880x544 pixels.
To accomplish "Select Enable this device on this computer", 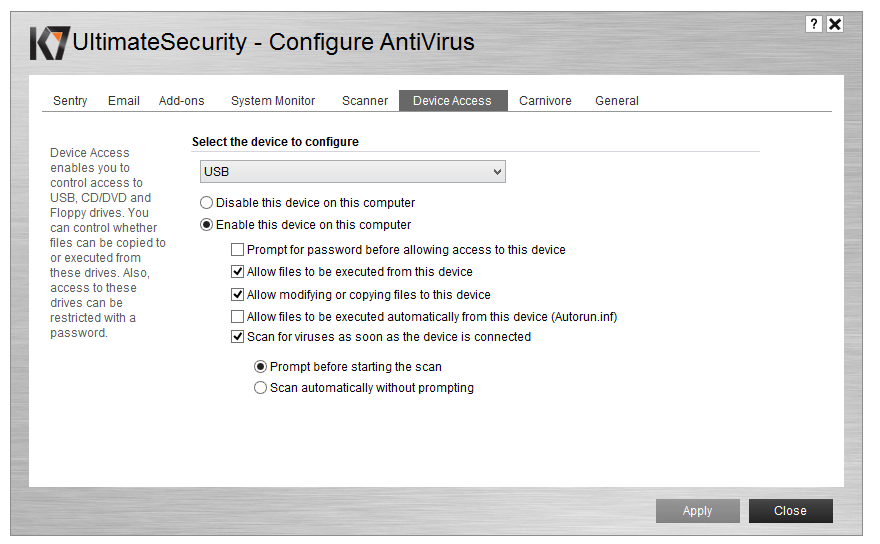I will pos(207,225).
